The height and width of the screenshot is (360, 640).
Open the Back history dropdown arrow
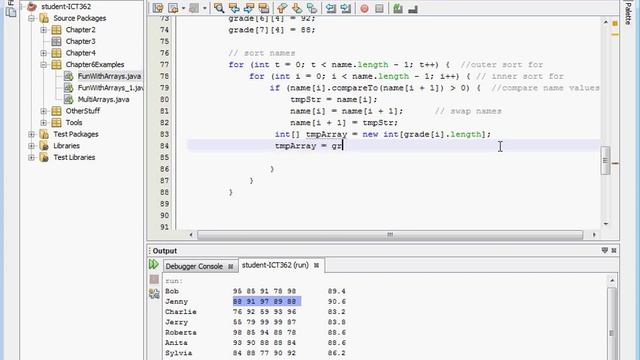[x=183, y=8]
